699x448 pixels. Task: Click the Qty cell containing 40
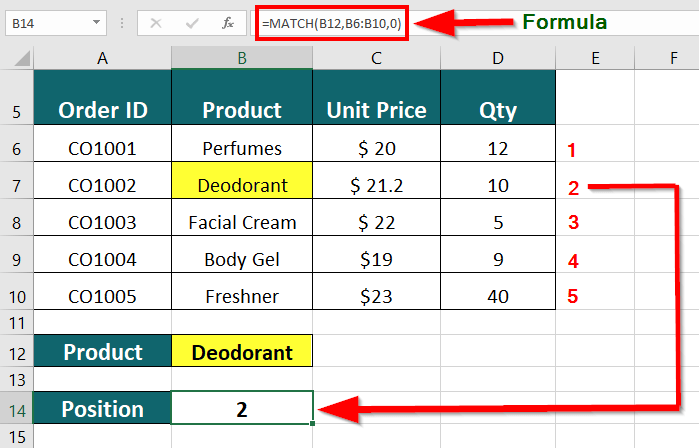pos(498,296)
